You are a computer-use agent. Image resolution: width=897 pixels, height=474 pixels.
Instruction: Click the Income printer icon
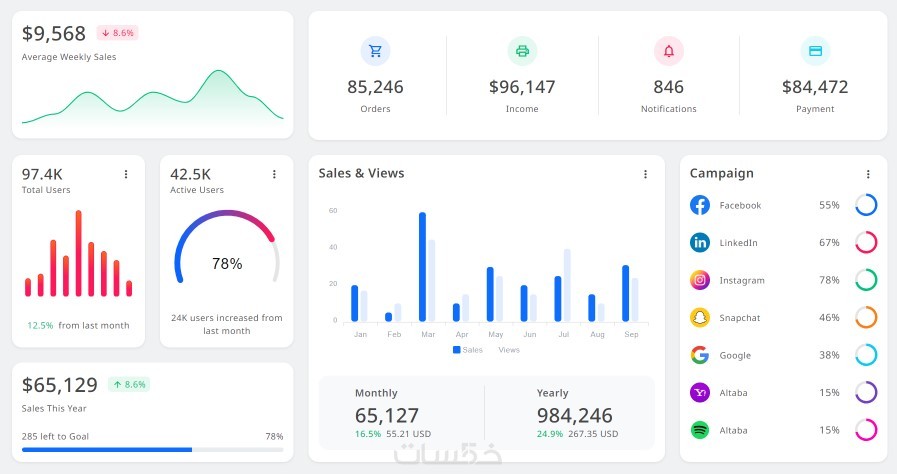522,51
